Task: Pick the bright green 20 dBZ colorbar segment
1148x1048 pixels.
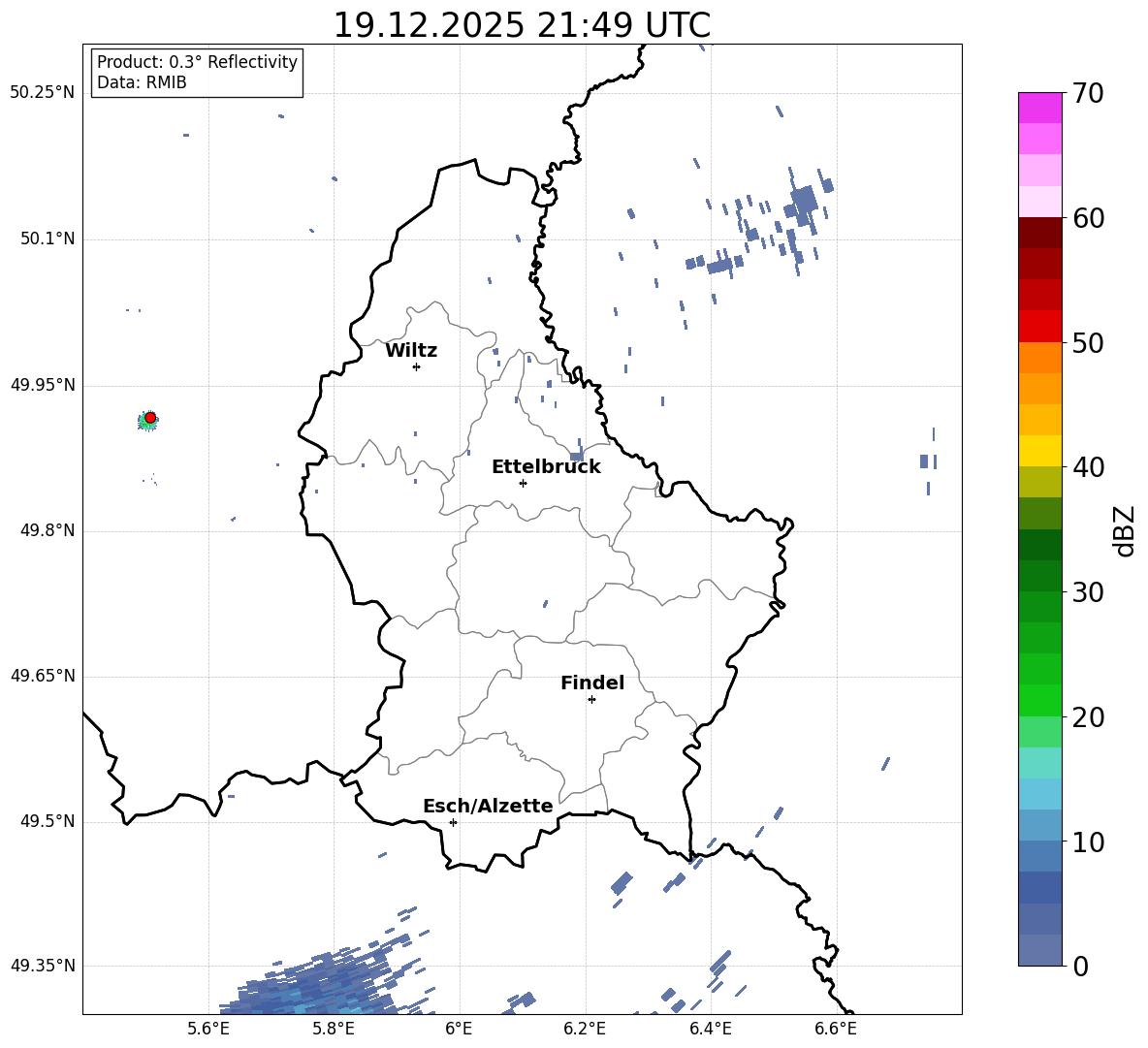Action: coord(1039,700)
